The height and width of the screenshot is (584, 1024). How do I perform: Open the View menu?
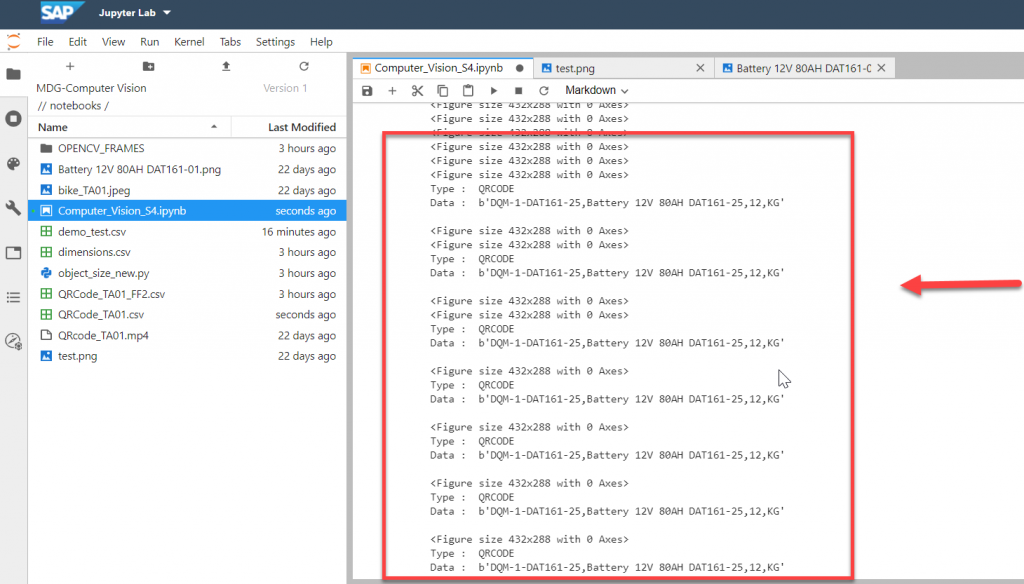pyautogui.click(x=113, y=42)
